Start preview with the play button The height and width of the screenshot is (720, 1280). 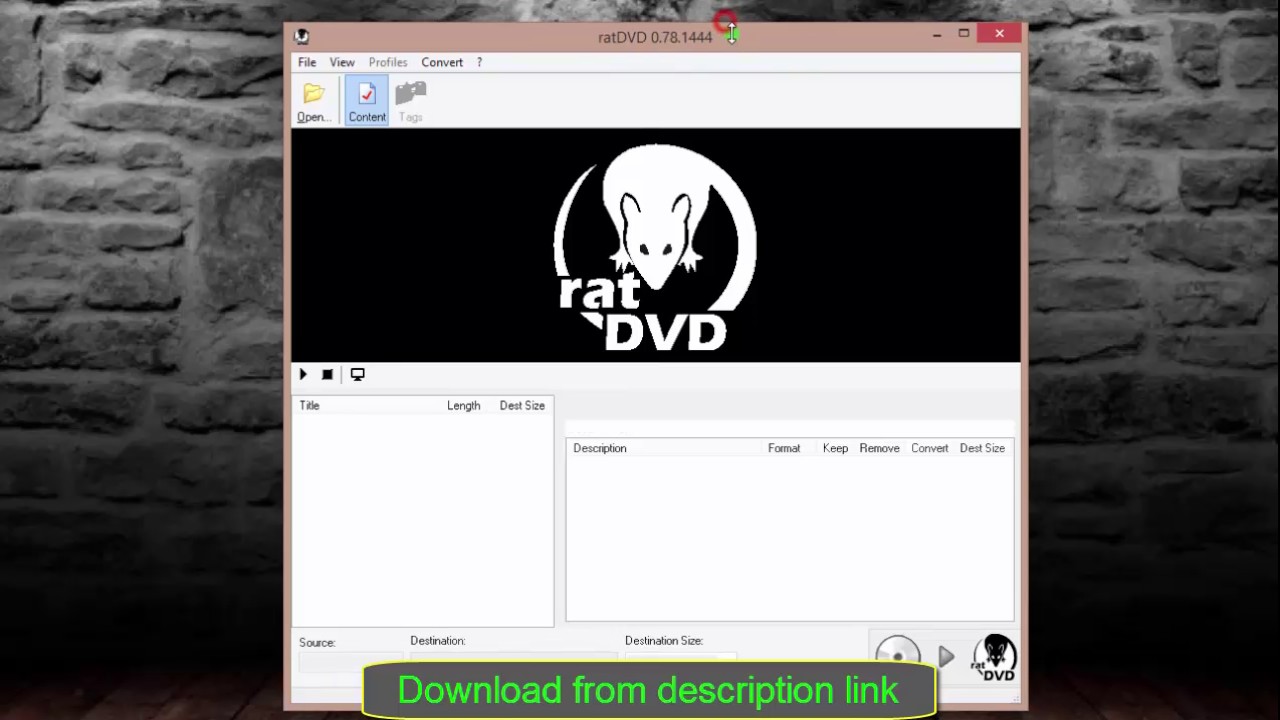[x=303, y=374]
